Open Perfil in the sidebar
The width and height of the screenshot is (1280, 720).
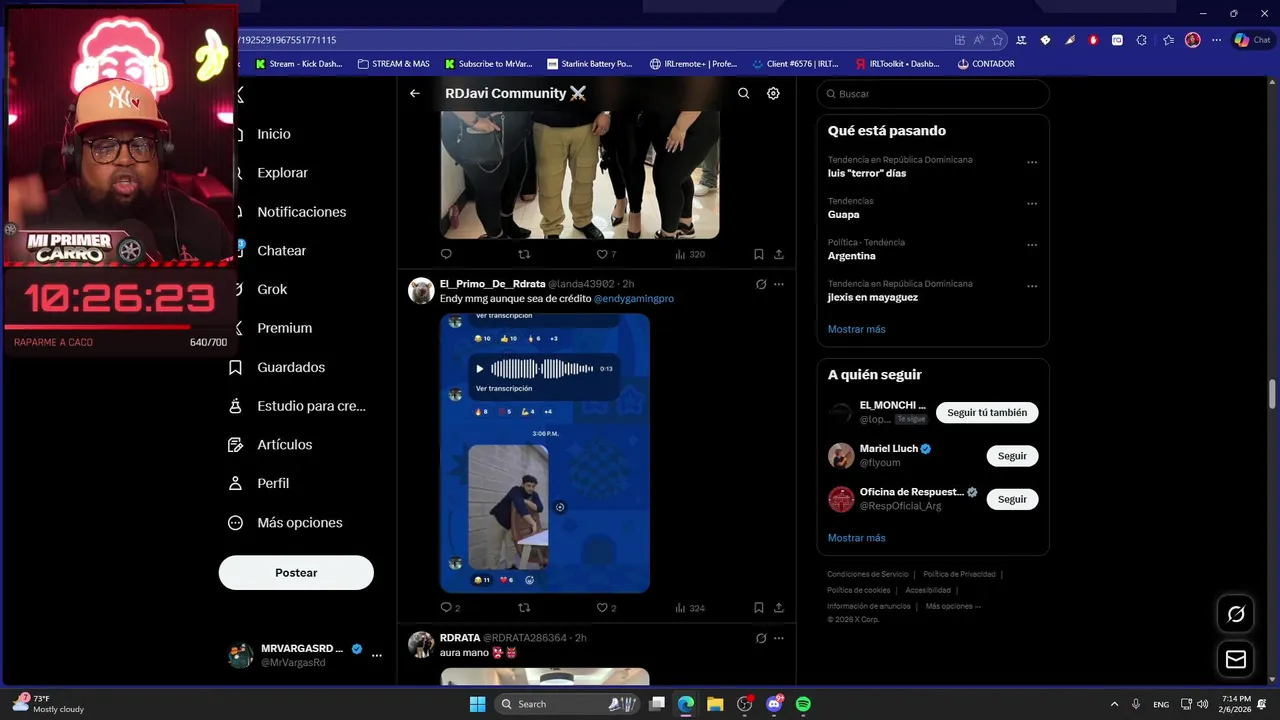(x=259, y=483)
